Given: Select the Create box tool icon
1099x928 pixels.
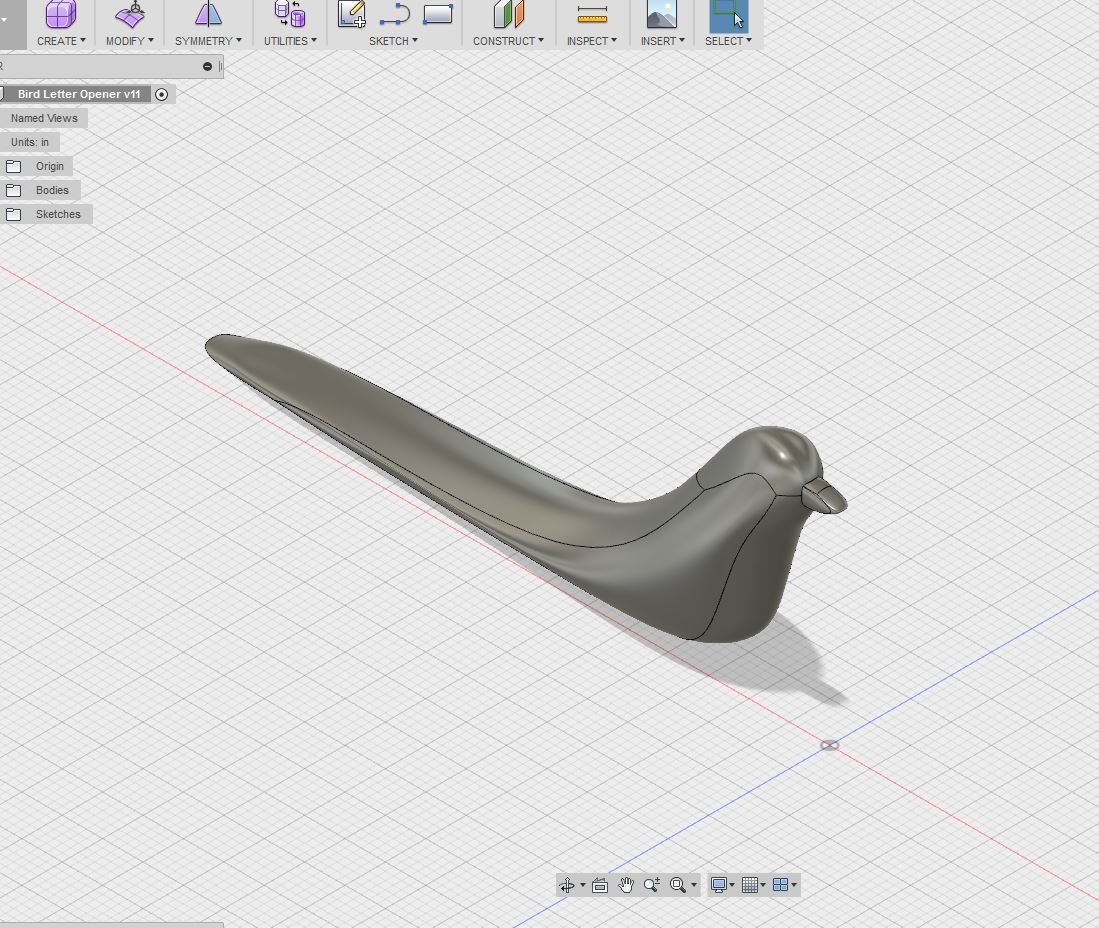Looking at the screenshot, I should tap(61, 14).
